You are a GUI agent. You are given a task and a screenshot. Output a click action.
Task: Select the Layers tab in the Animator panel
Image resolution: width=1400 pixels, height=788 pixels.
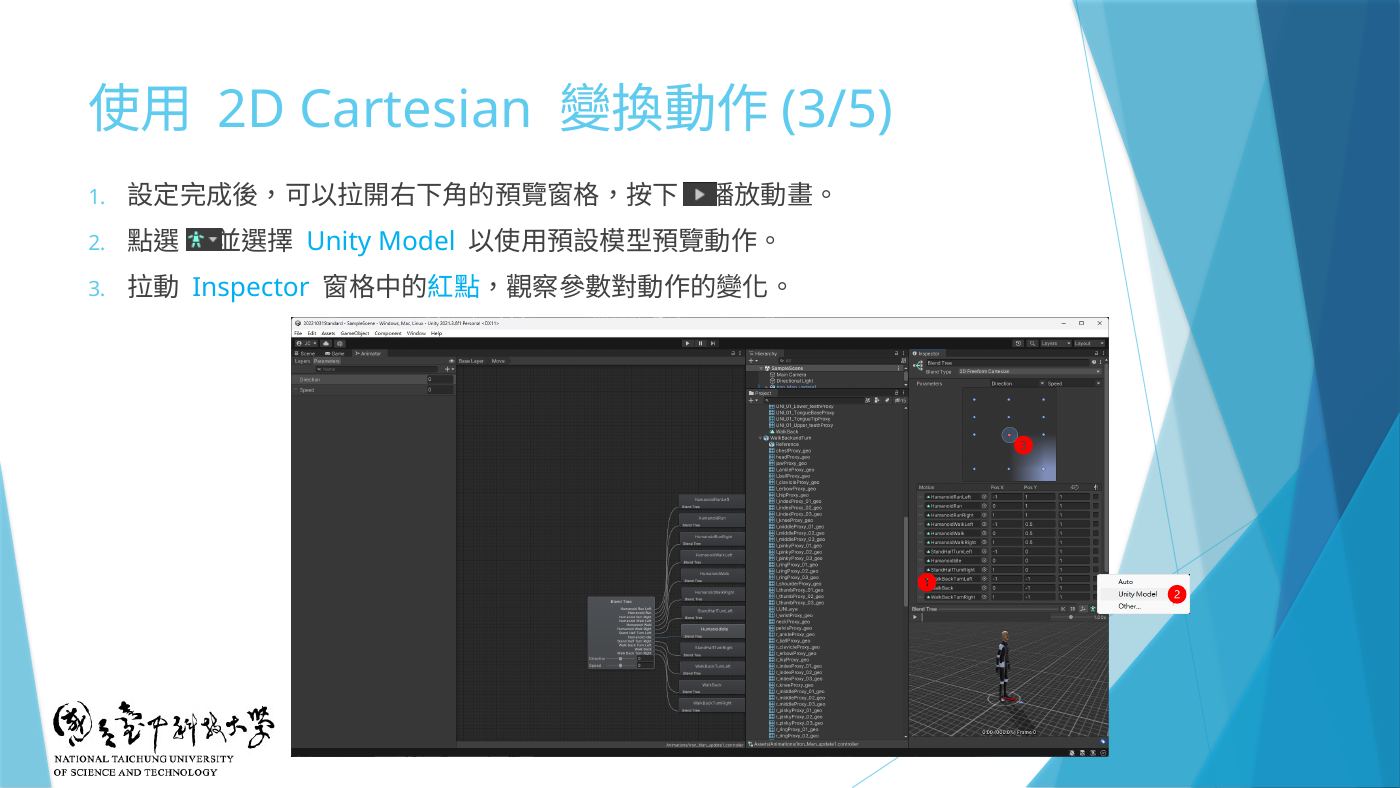tap(303, 360)
